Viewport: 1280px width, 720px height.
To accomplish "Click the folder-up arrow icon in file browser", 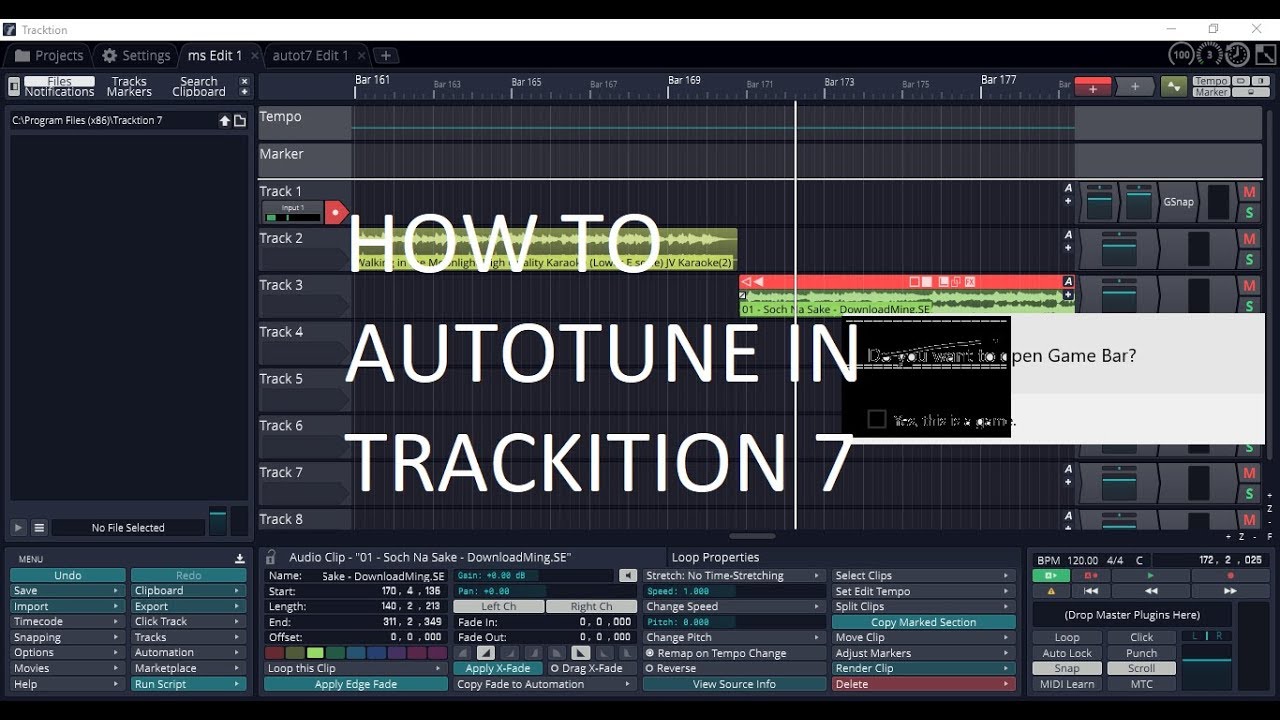I will point(225,121).
